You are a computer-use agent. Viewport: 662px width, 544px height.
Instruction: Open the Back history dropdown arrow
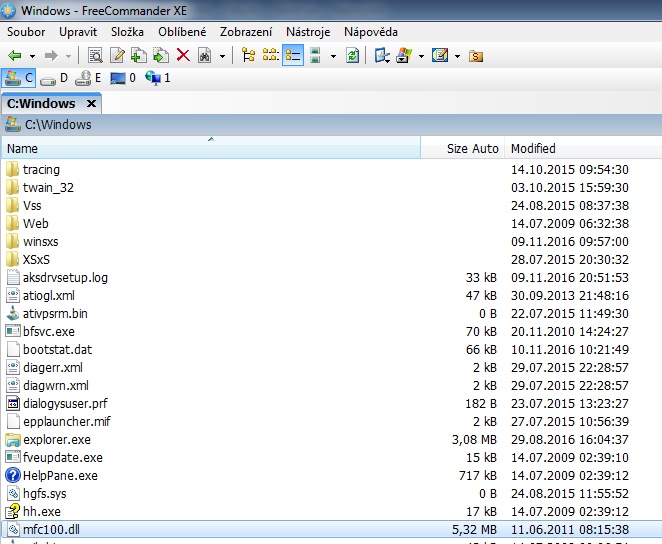point(32,56)
